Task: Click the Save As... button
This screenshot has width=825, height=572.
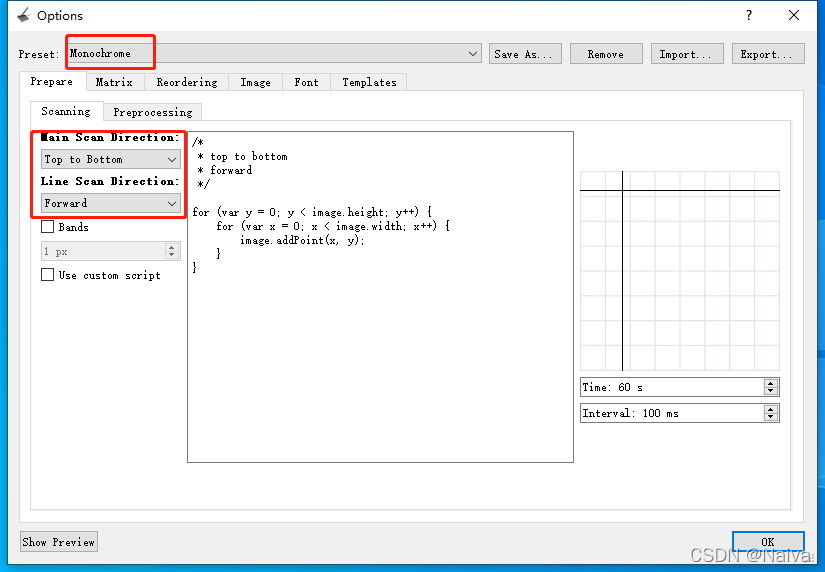Action: (525, 54)
